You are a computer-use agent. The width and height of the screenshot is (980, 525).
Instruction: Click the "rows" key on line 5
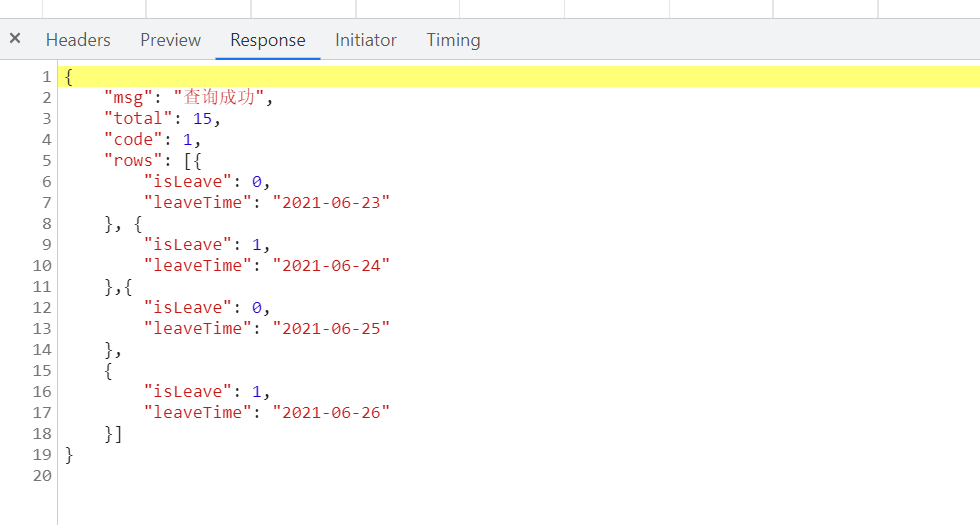tap(133, 161)
